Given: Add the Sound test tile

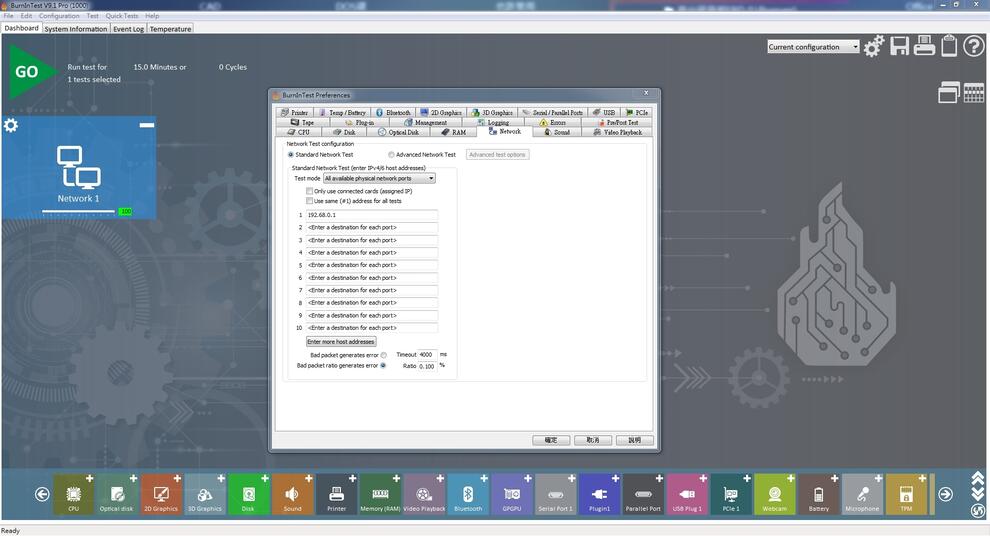Looking at the screenshot, I should [309, 479].
